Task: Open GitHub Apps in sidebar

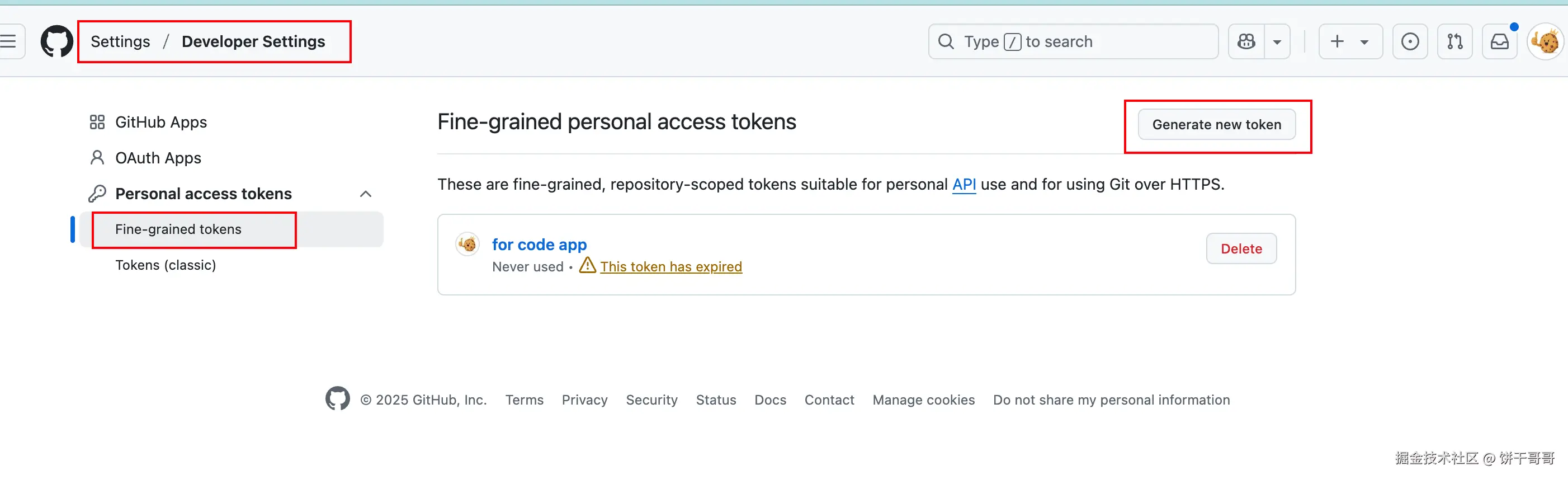Action: point(160,123)
